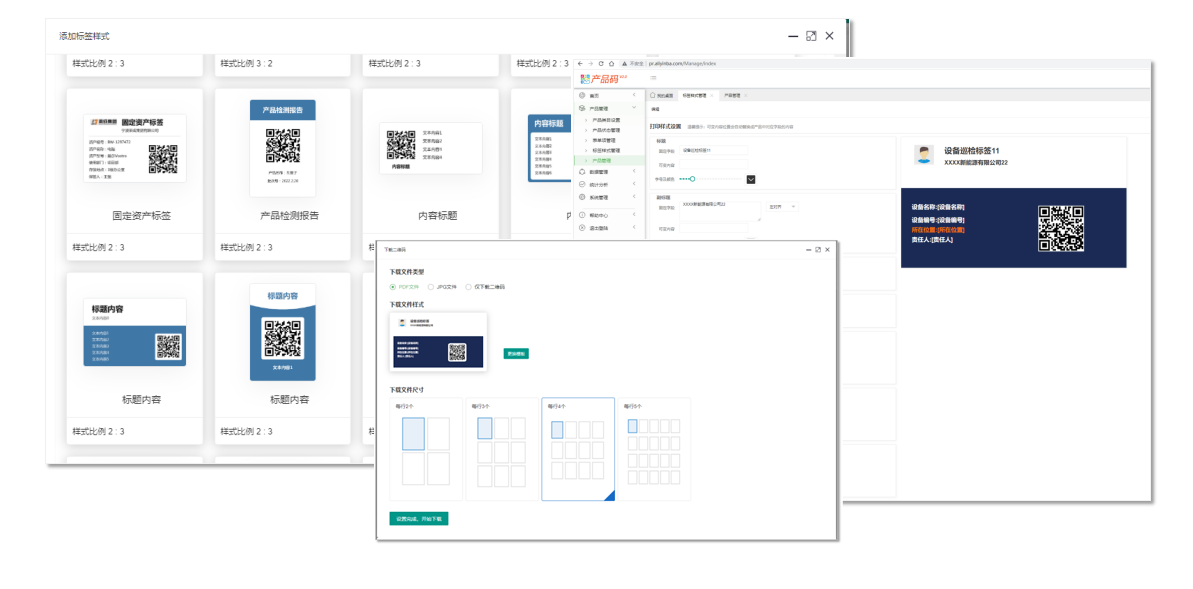Click the 退出登陆 sidebar icon
Viewport: 1193px width, 589px height.
click(583, 228)
